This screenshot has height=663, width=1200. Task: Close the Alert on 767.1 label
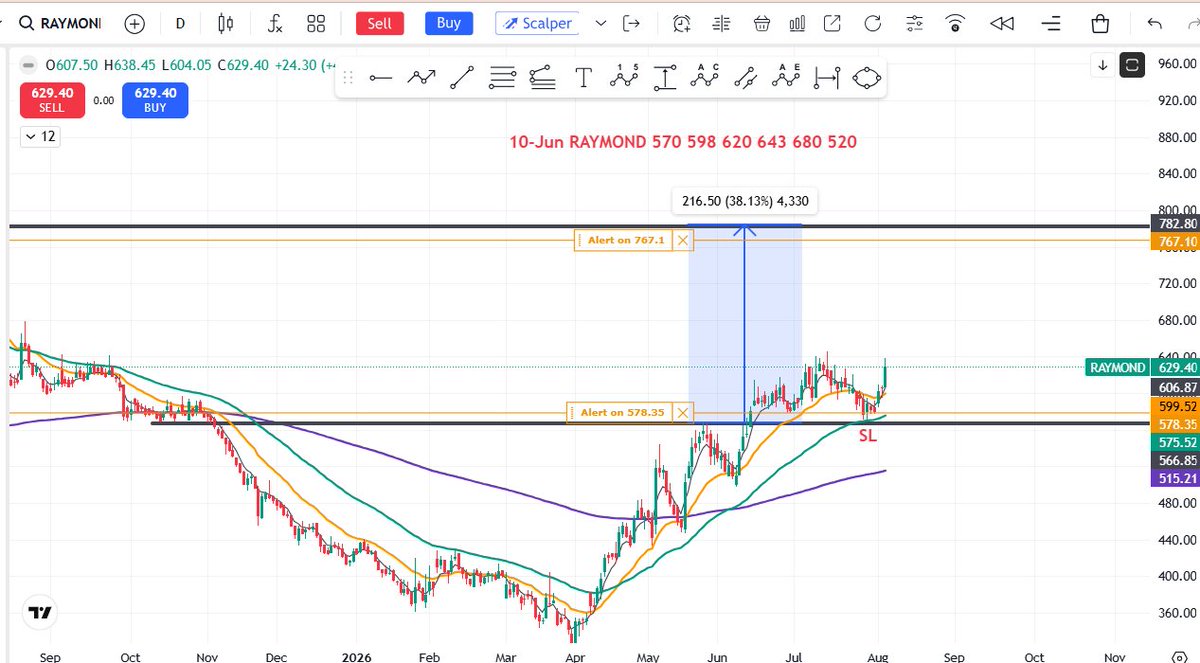(682, 240)
